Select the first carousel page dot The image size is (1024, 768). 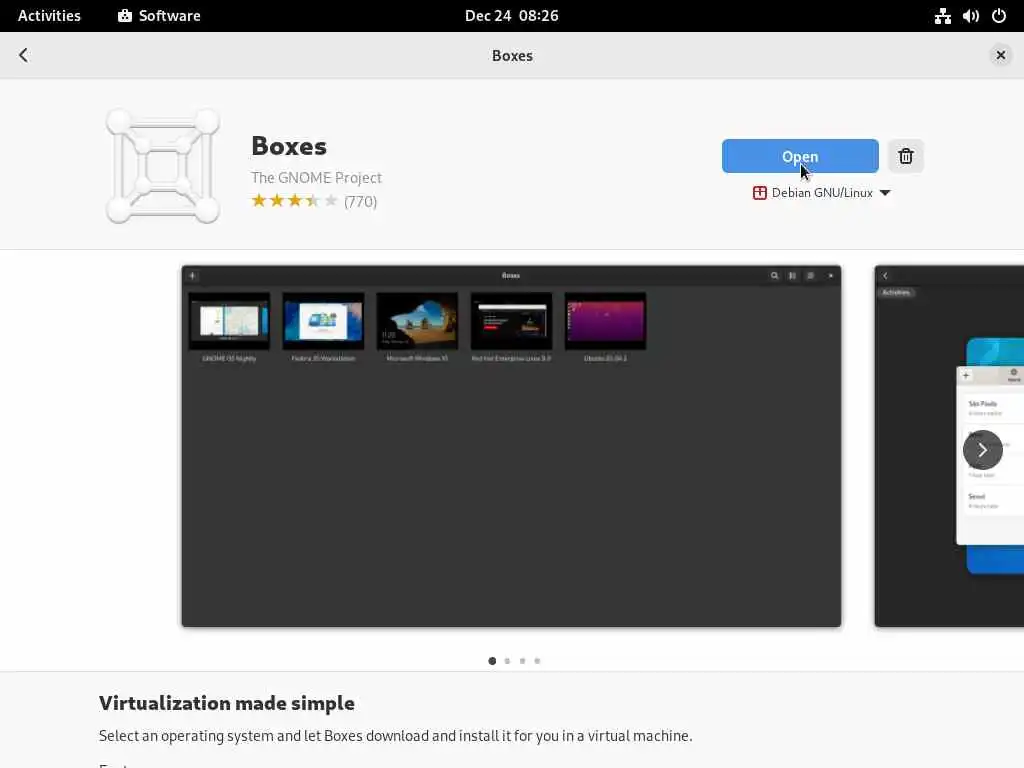[x=492, y=661]
